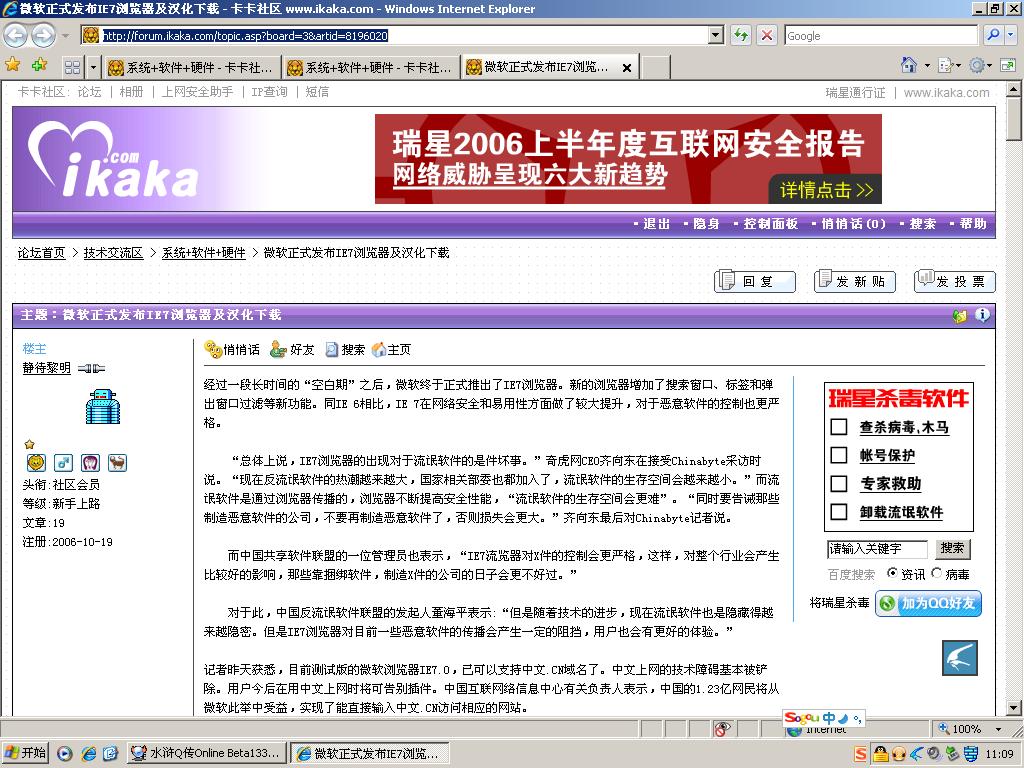The image size is (1024, 768).
Task: Click the 静待黎明 username link
Action: [x=46, y=368]
